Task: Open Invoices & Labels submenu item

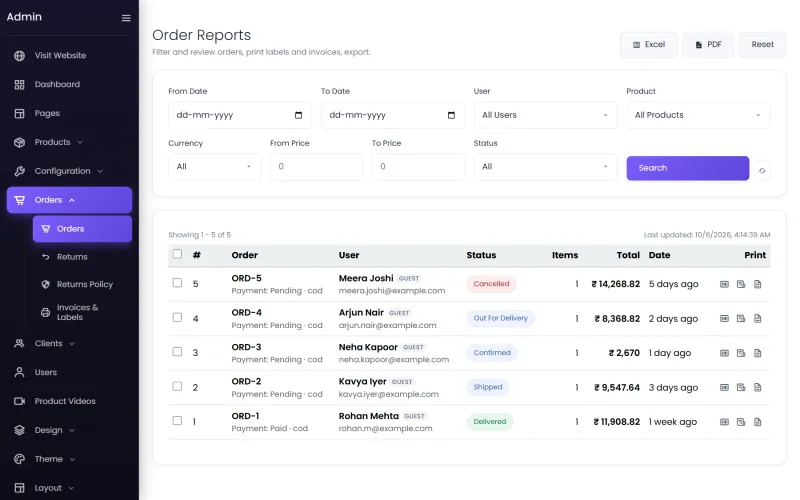Action: click(82, 312)
